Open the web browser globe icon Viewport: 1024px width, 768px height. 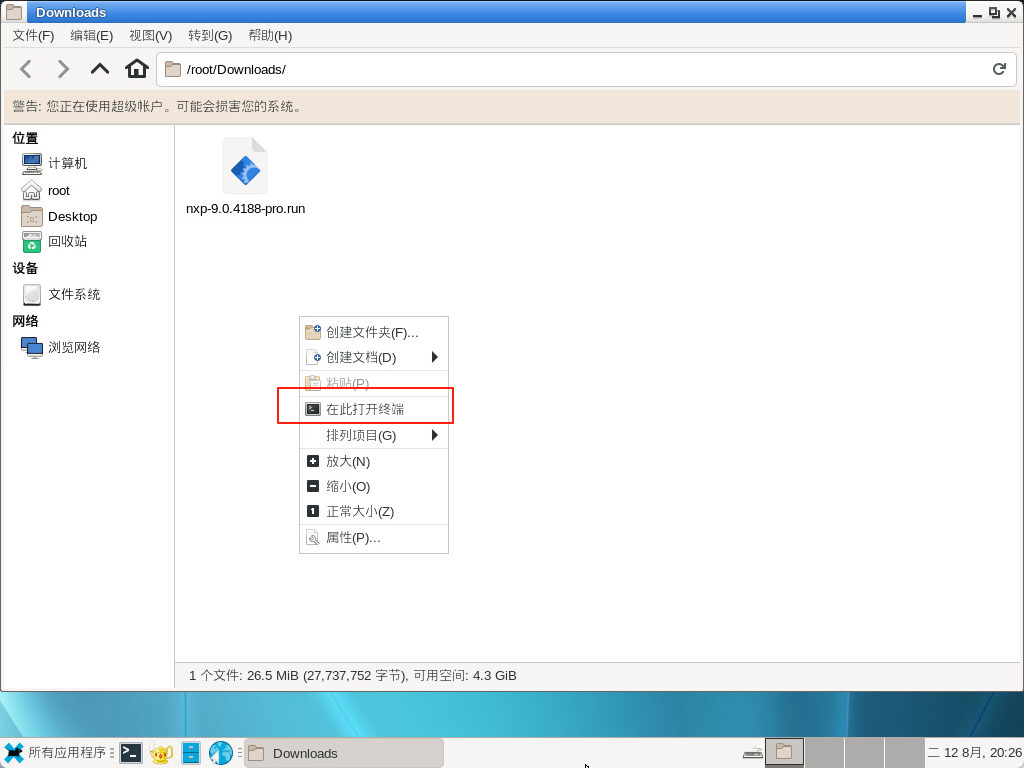(220, 753)
